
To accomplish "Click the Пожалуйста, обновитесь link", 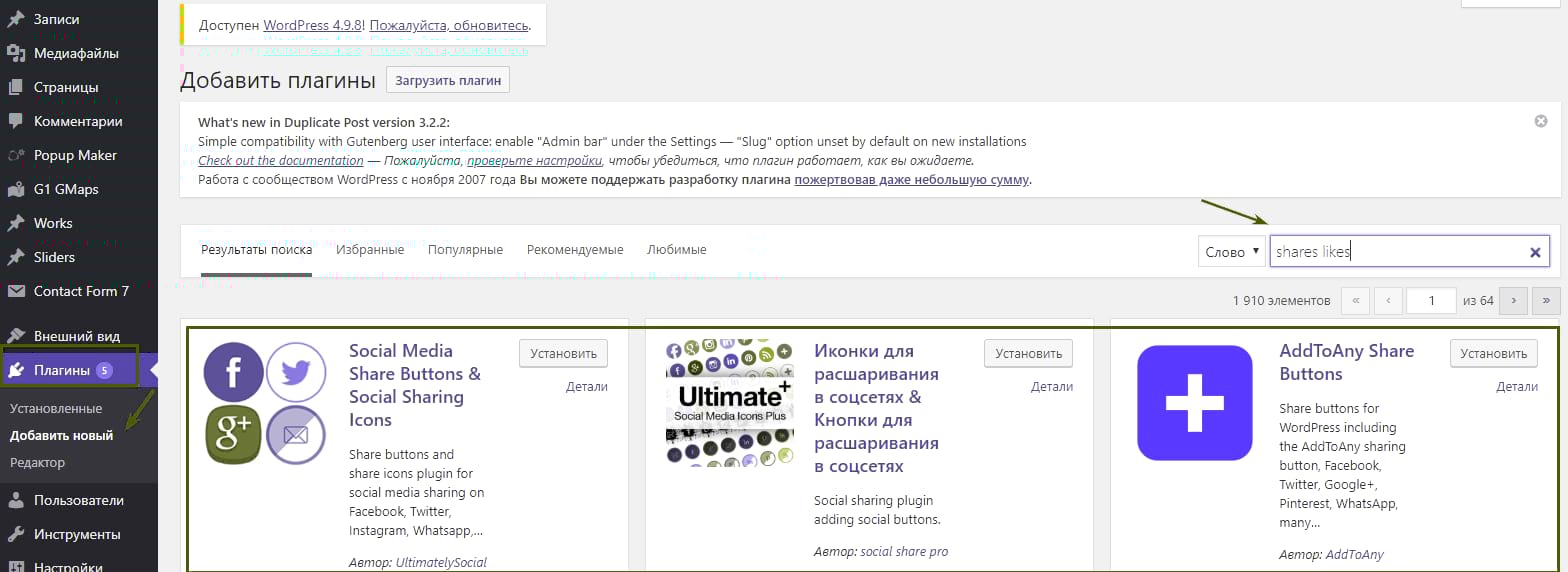I will pos(448,24).
